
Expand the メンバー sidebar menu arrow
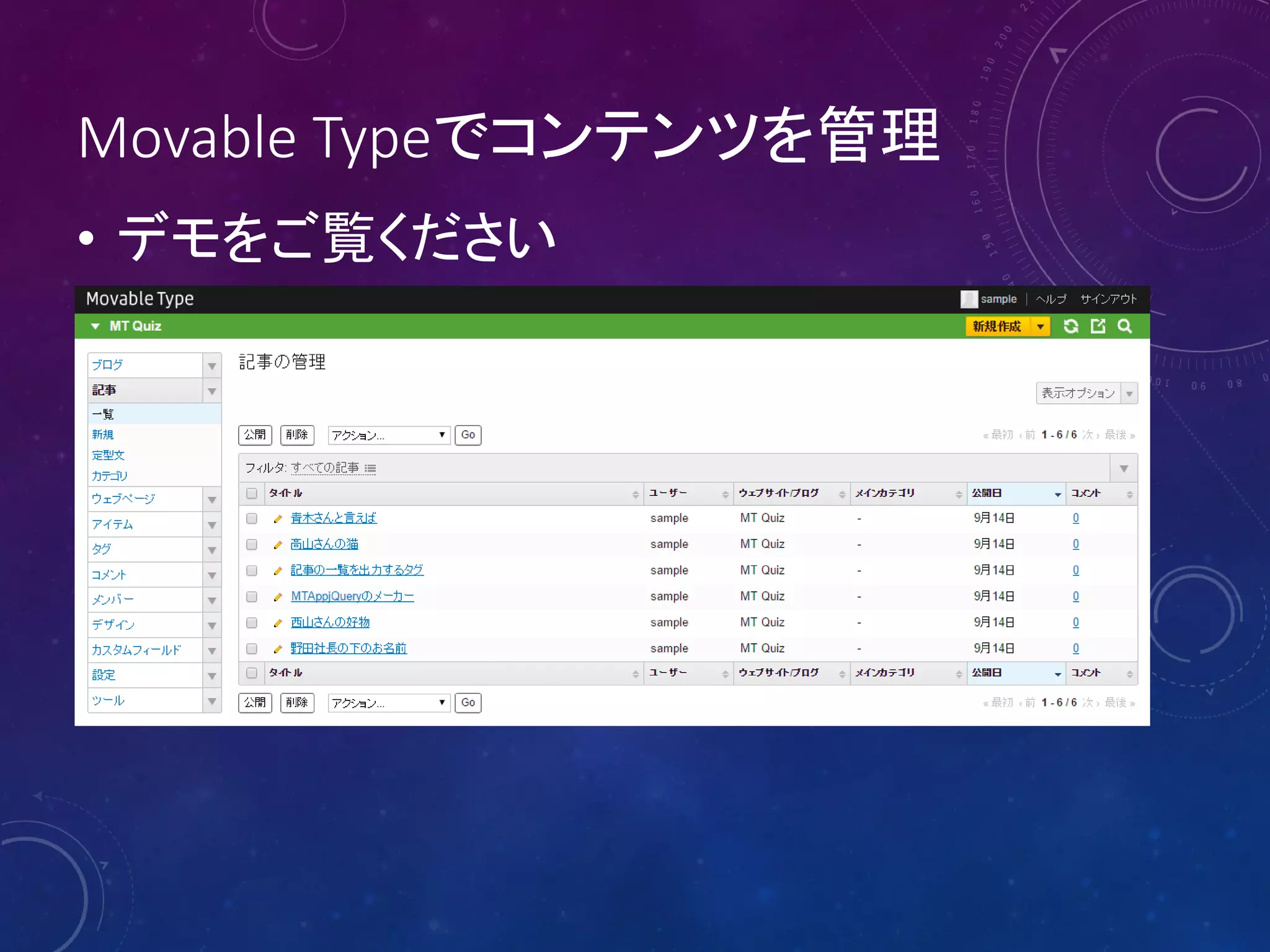[212, 601]
